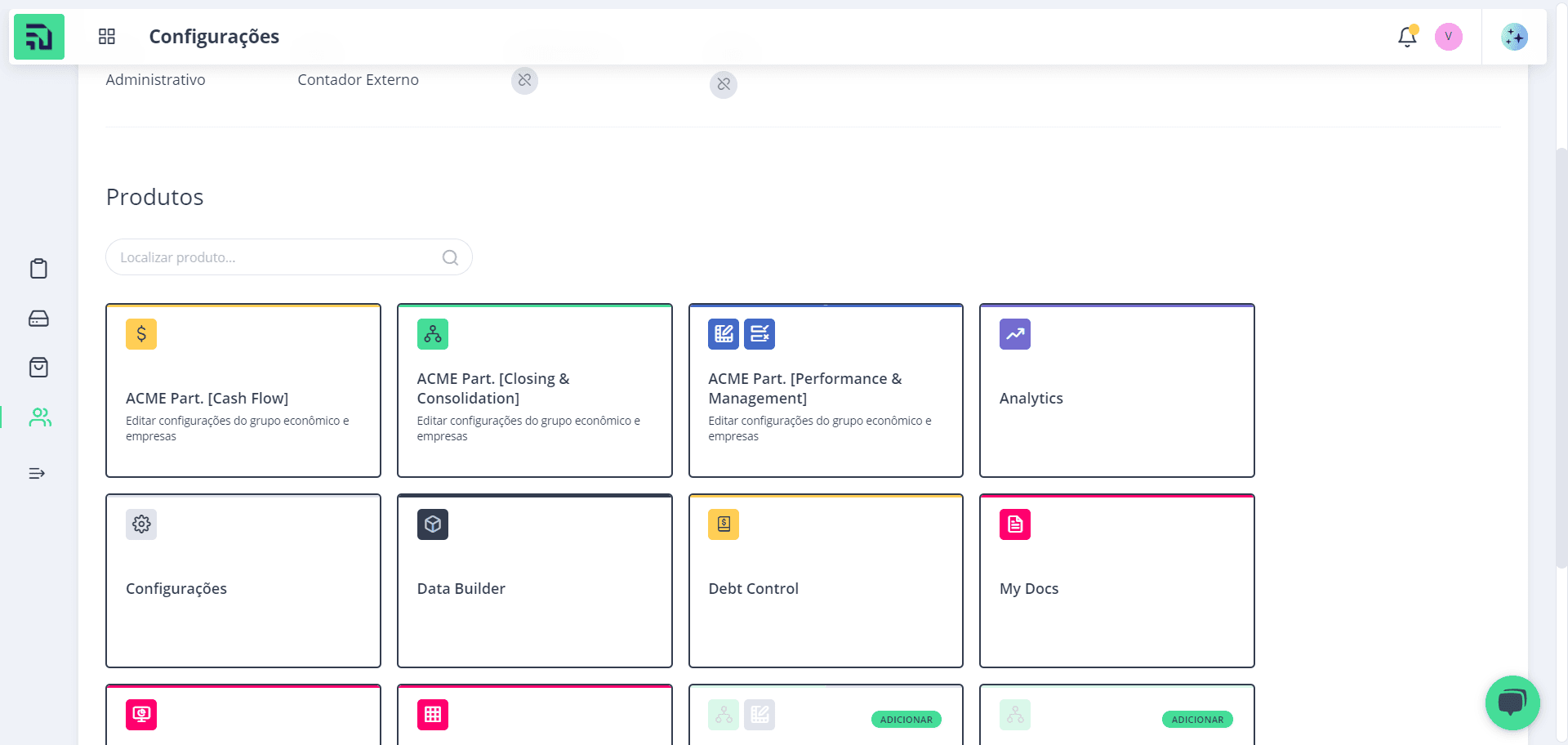1568x745 pixels.
Task: Open the My Docs product title
Action: pos(1029,589)
